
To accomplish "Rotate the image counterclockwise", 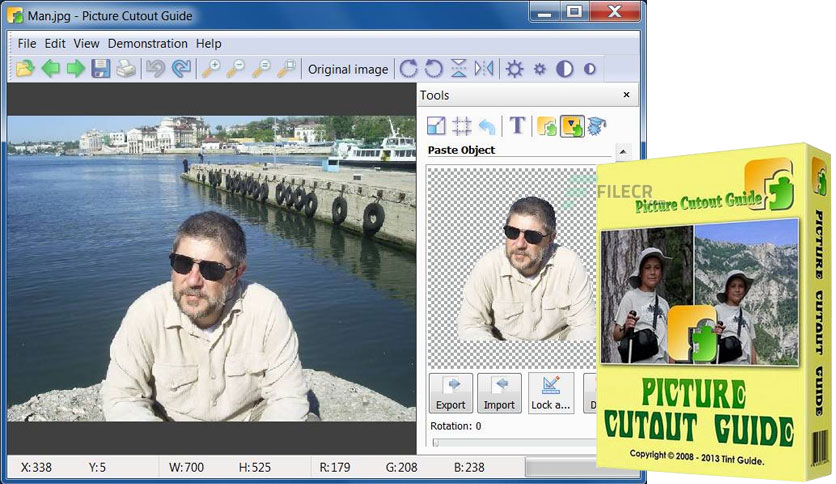I will click(433, 69).
